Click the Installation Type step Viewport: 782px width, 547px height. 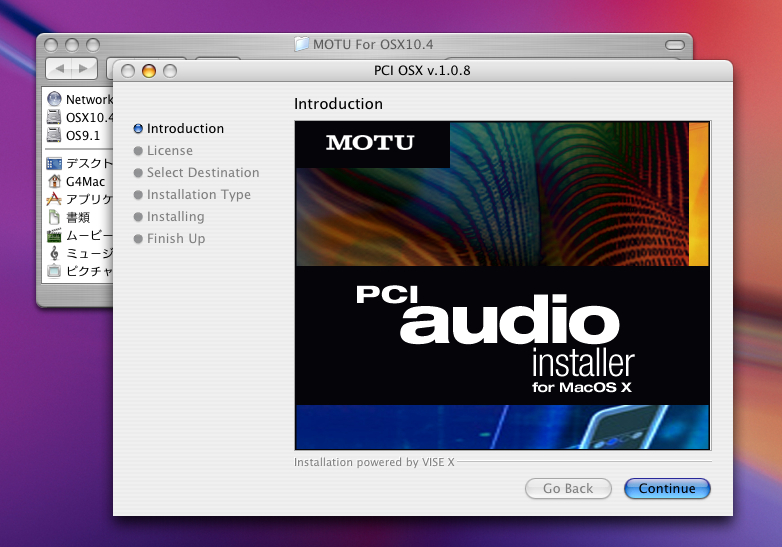[198, 195]
